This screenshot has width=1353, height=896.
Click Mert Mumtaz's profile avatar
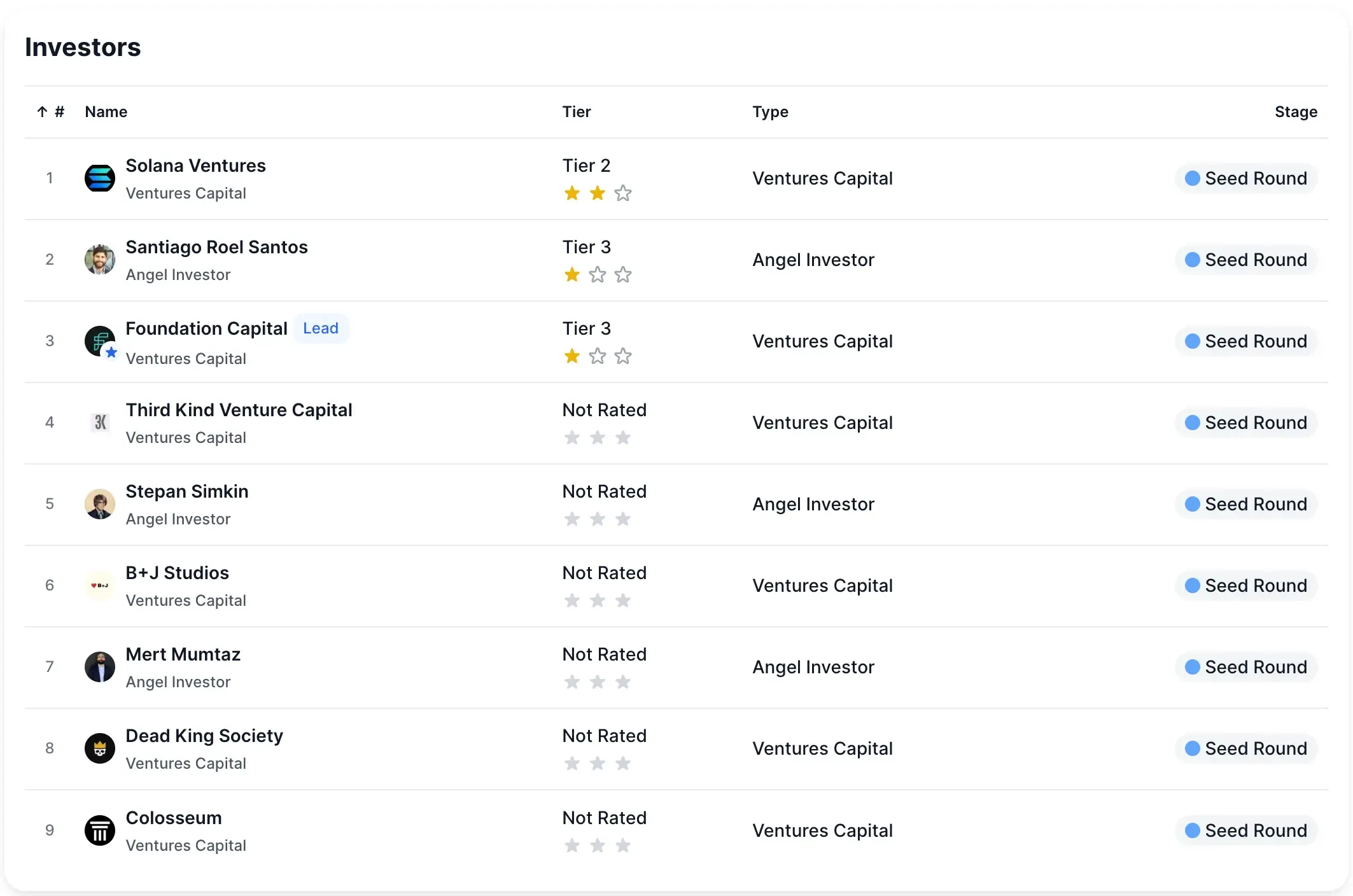point(100,667)
